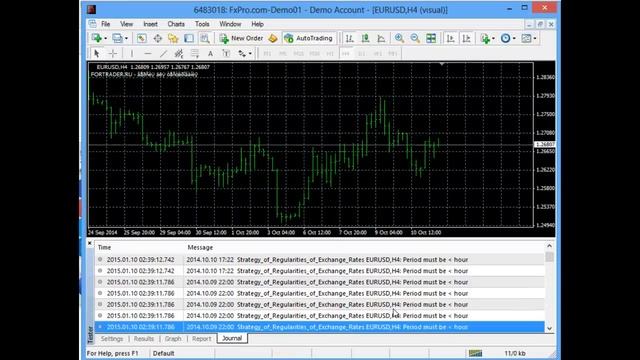Select the text A tool
This screenshot has width=640, height=360.
[x=210, y=53]
